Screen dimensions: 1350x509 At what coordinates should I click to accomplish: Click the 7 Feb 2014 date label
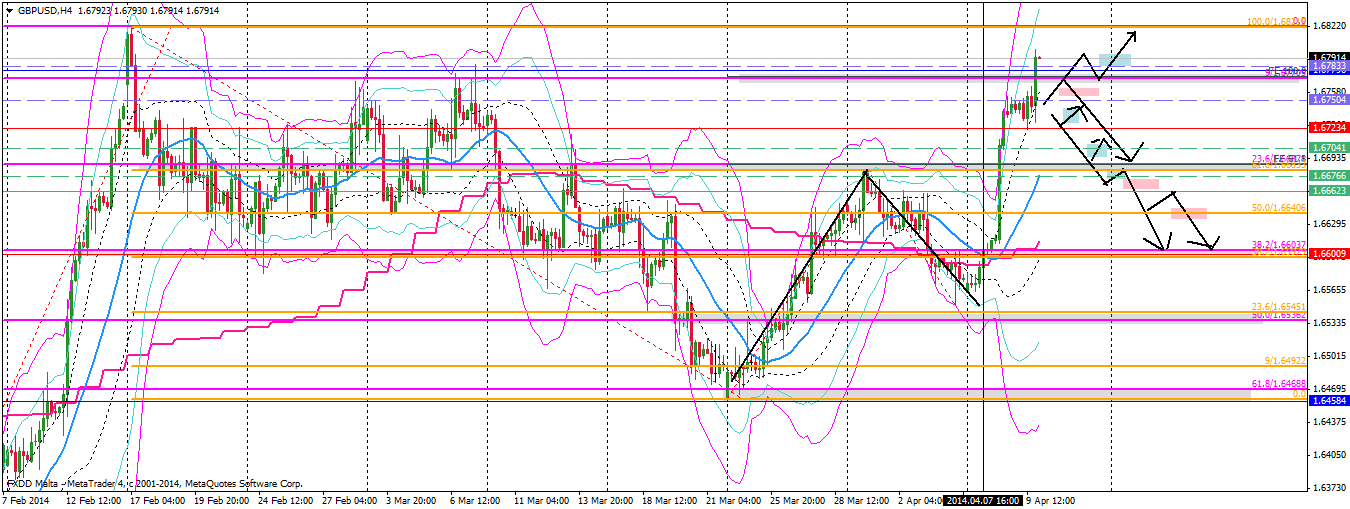pos(26,500)
